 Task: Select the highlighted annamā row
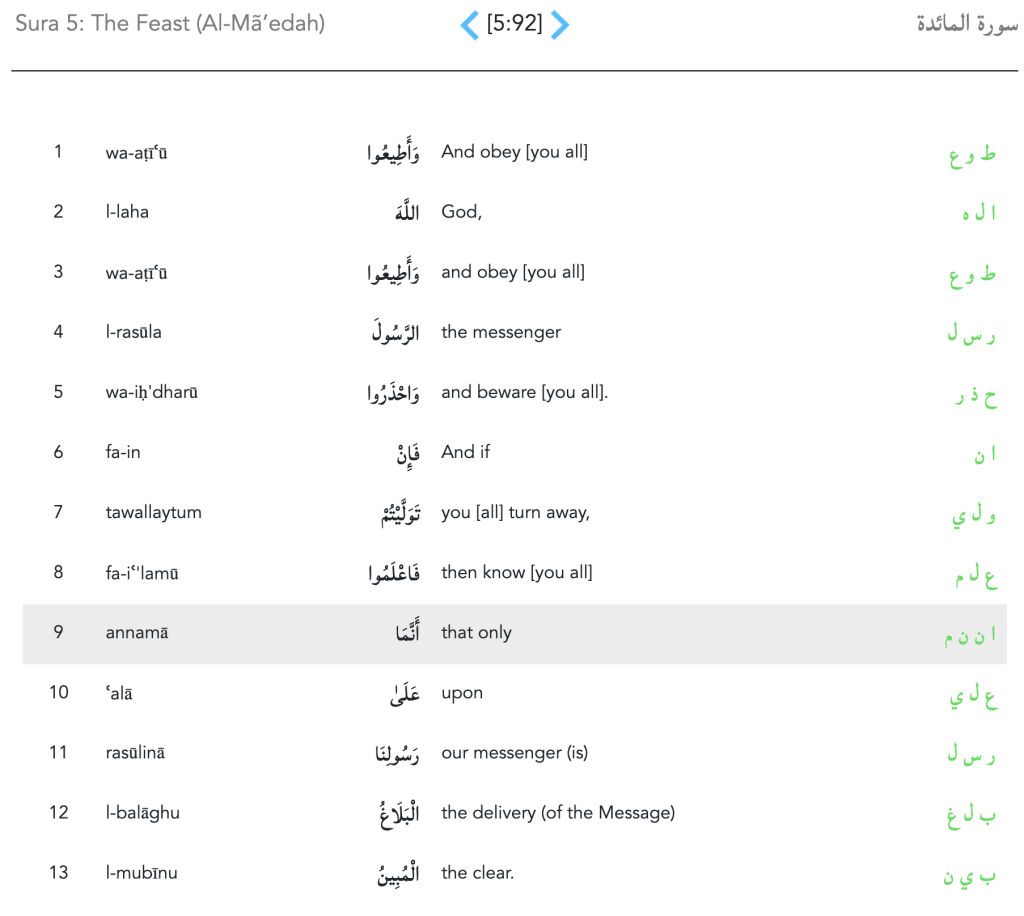point(514,633)
